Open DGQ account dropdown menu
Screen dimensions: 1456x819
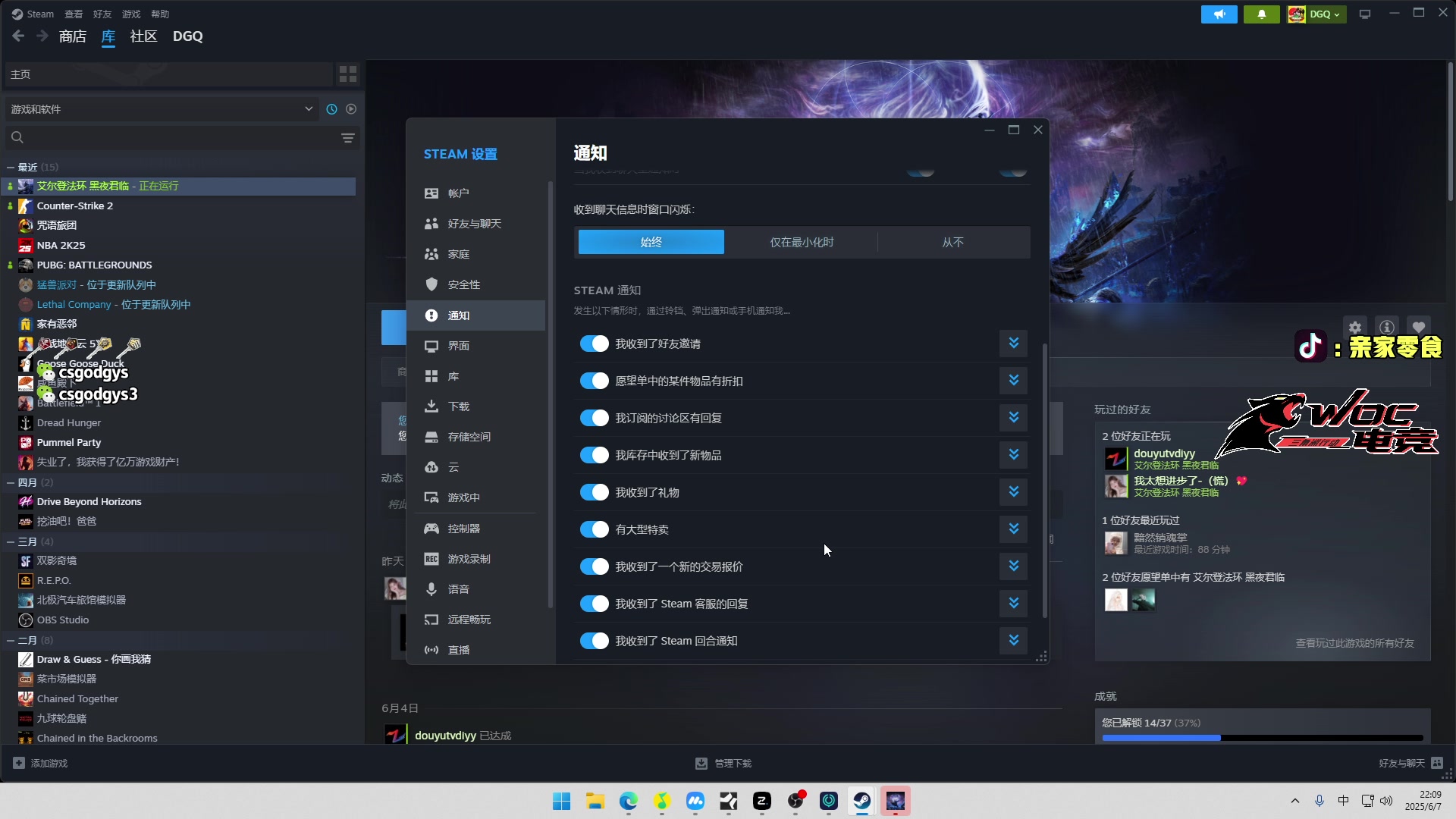(1316, 14)
